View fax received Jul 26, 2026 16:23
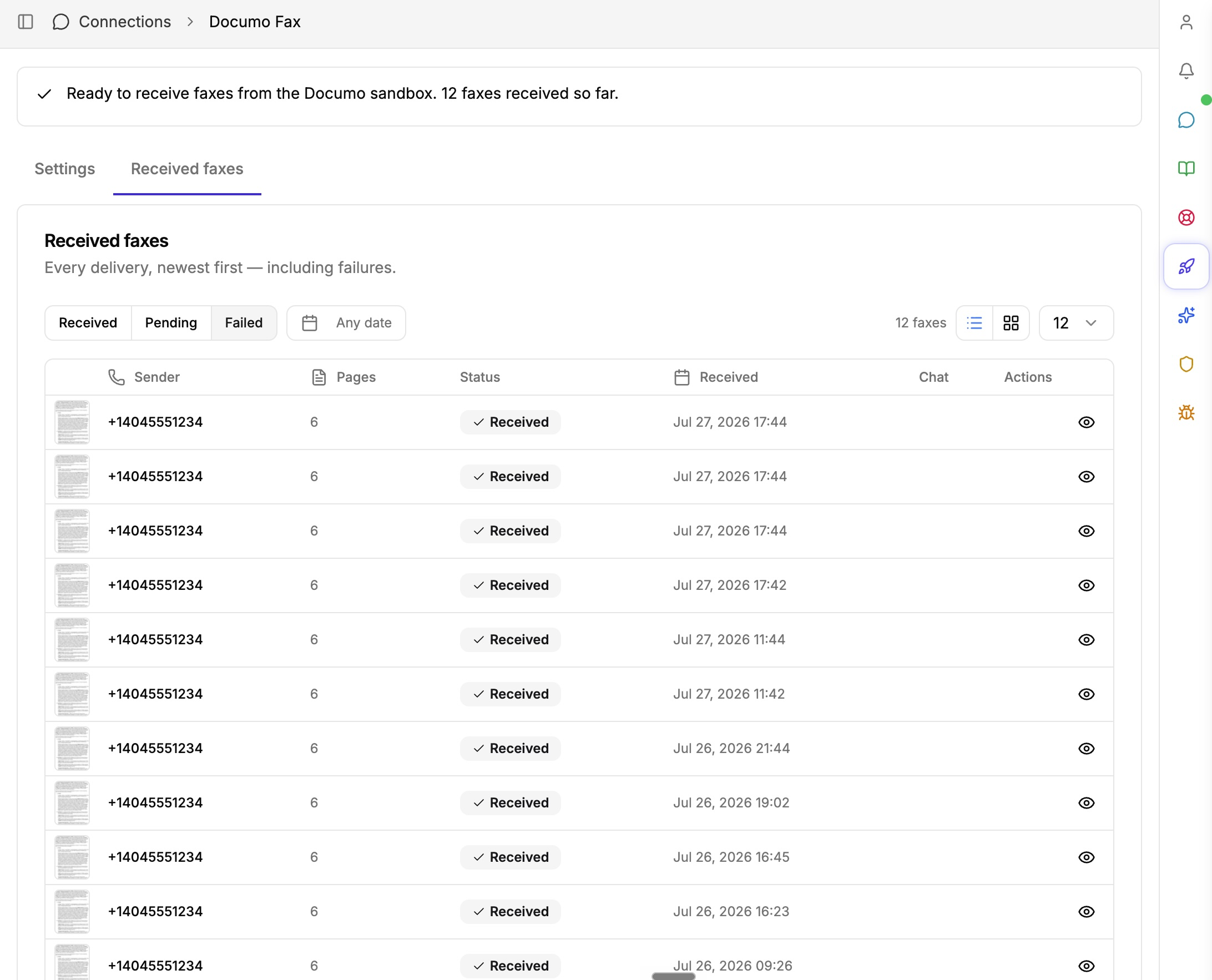 pos(1086,912)
